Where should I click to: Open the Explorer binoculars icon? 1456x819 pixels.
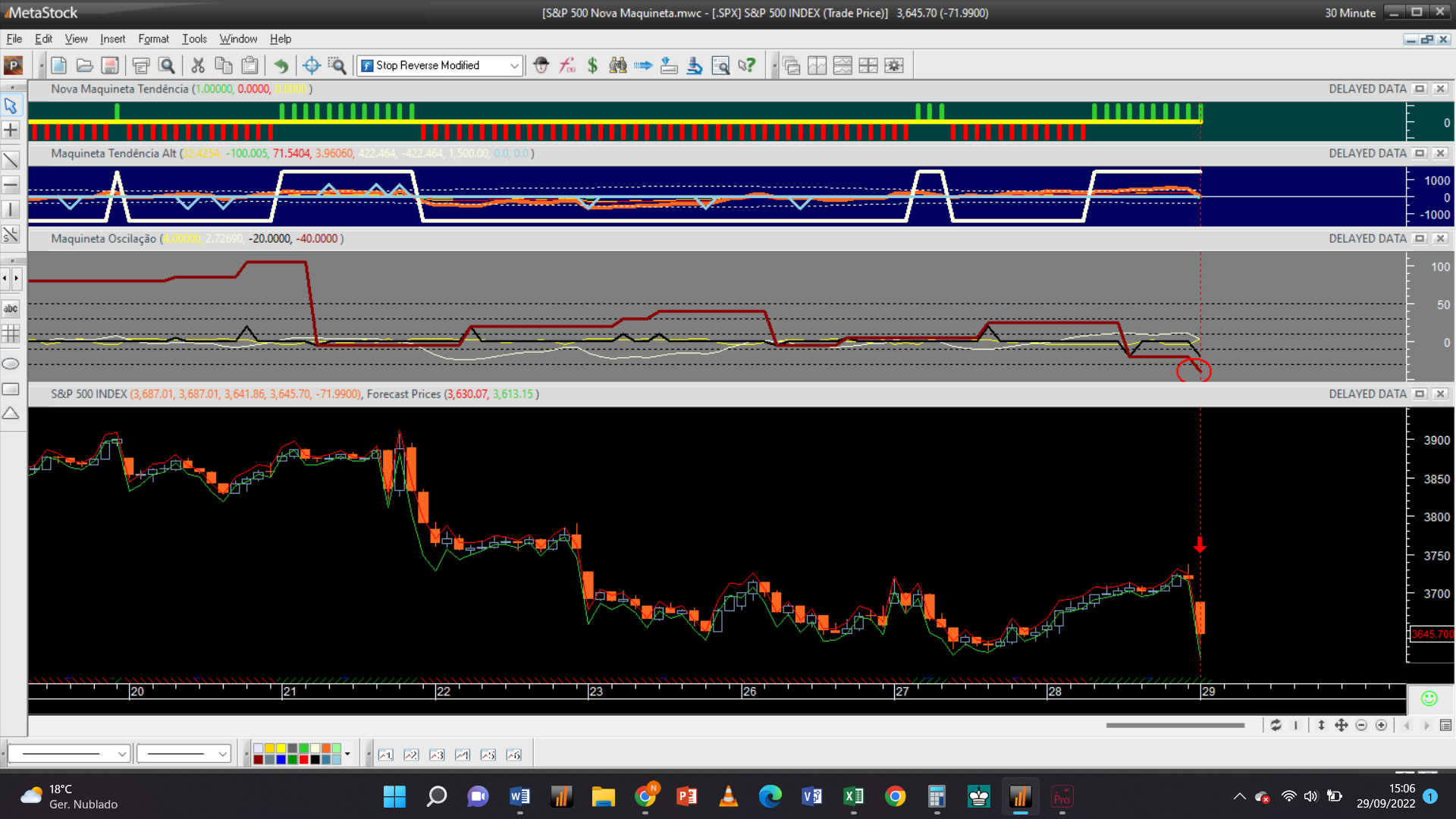(618, 65)
